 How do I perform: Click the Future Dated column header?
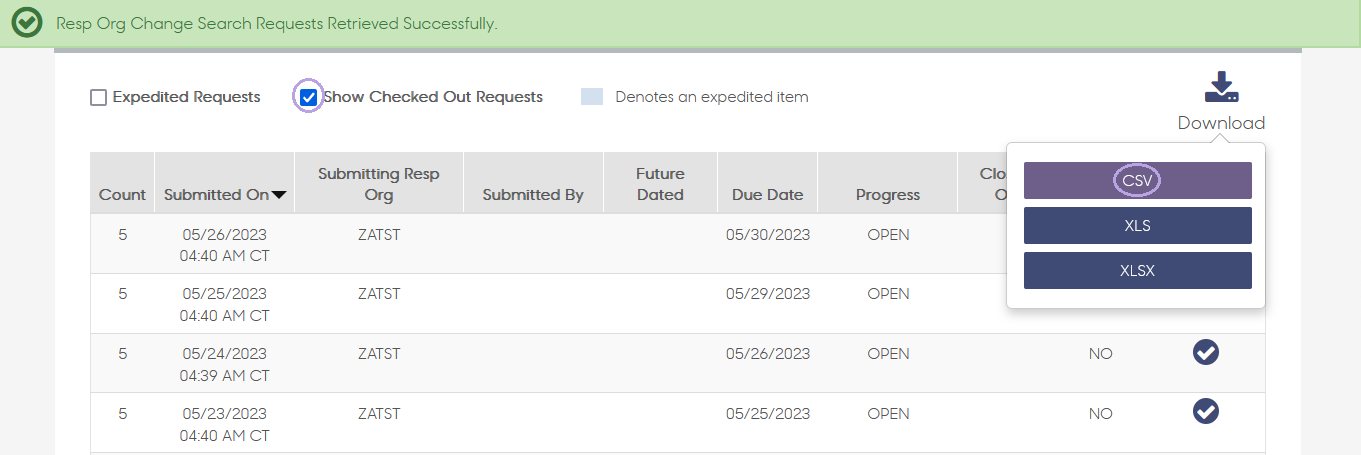coord(660,184)
